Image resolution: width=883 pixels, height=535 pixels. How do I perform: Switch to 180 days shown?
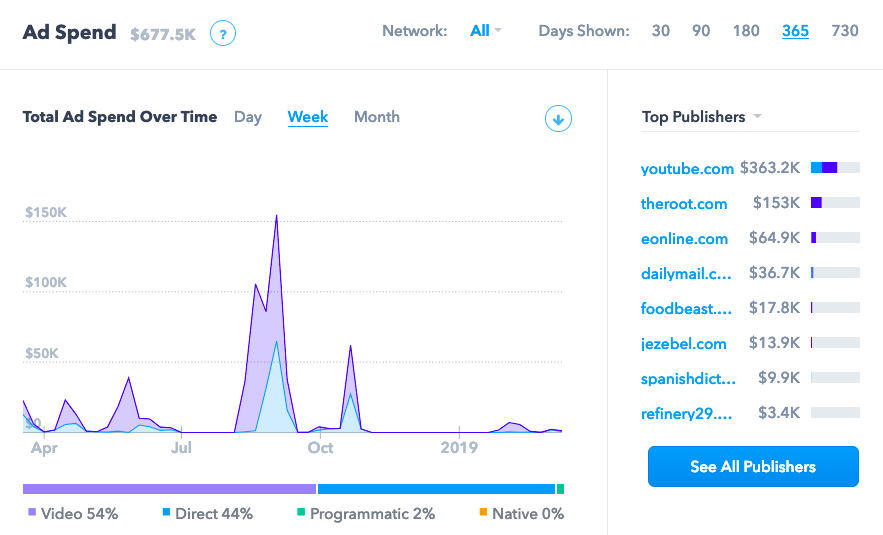(x=746, y=31)
